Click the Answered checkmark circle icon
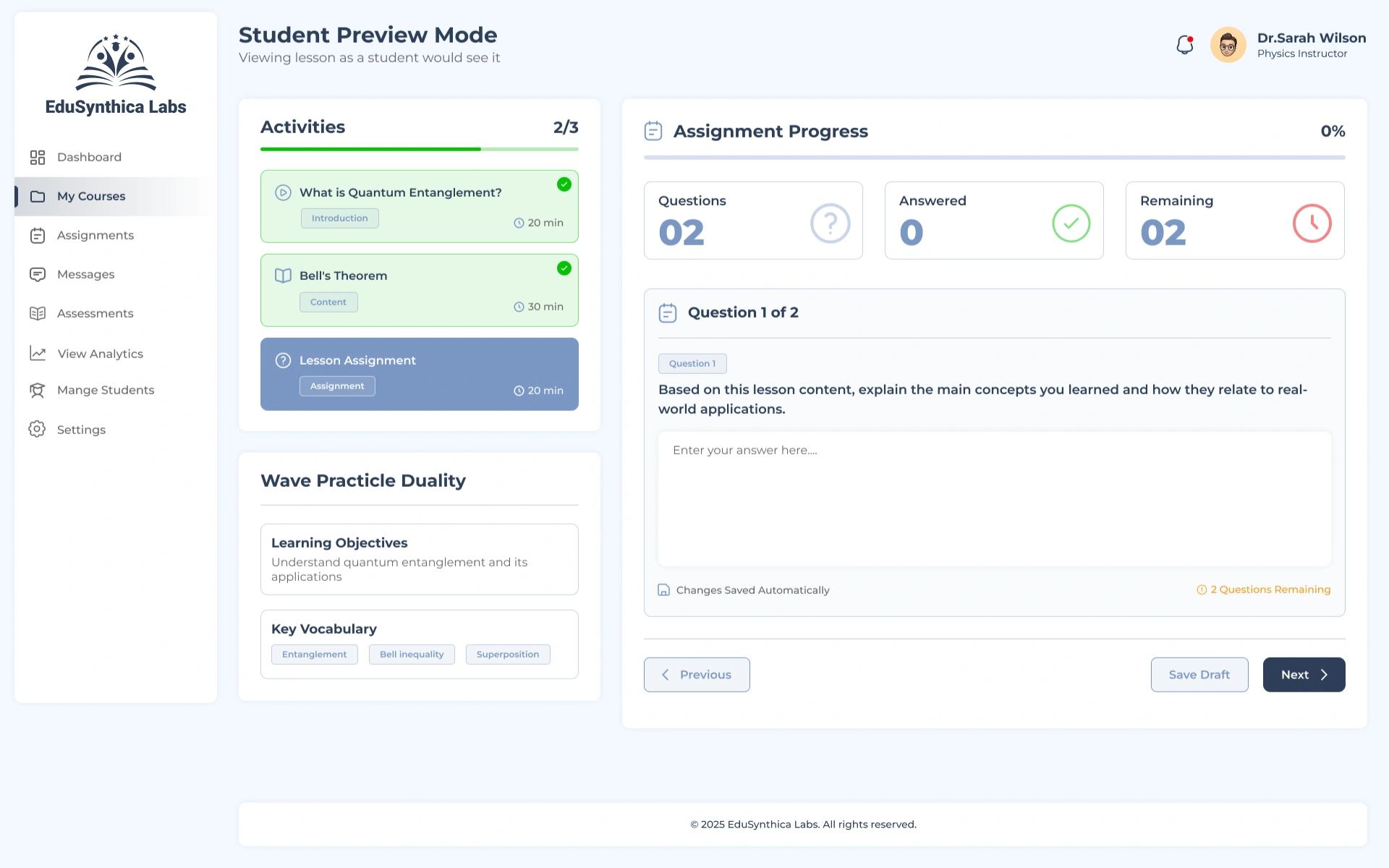This screenshot has height=868, width=1389. pos(1071,224)
